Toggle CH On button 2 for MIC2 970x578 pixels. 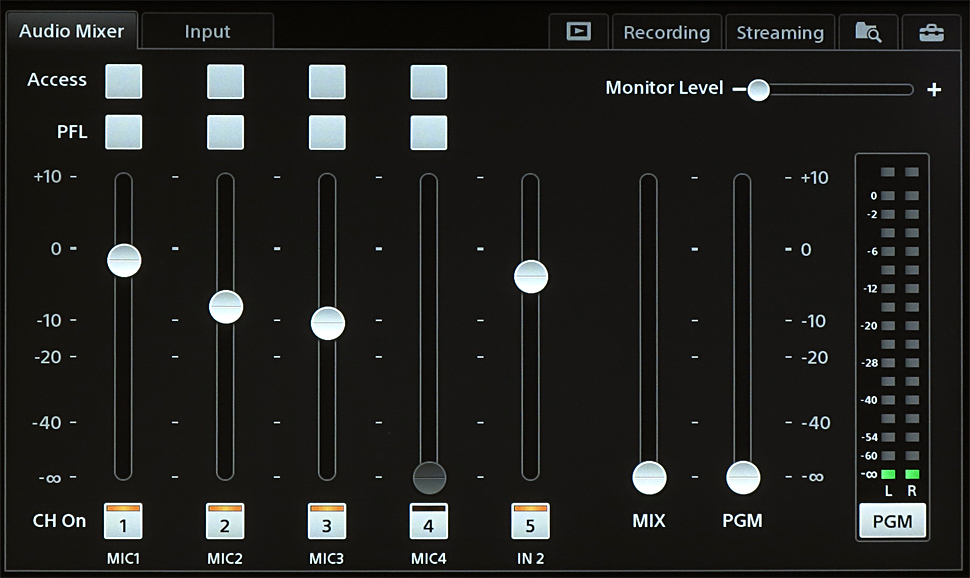pyautogui.click(x=225, y=521)
